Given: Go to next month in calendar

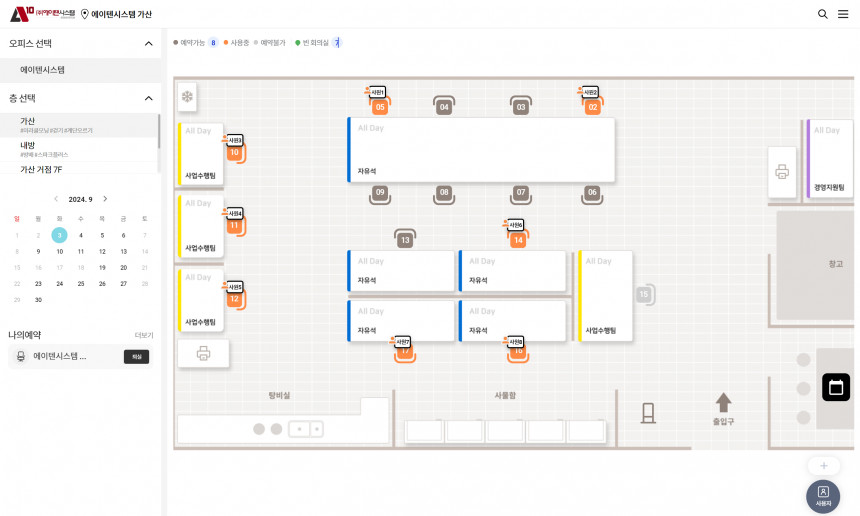Looking at the screenshot, I should point(105,199).
